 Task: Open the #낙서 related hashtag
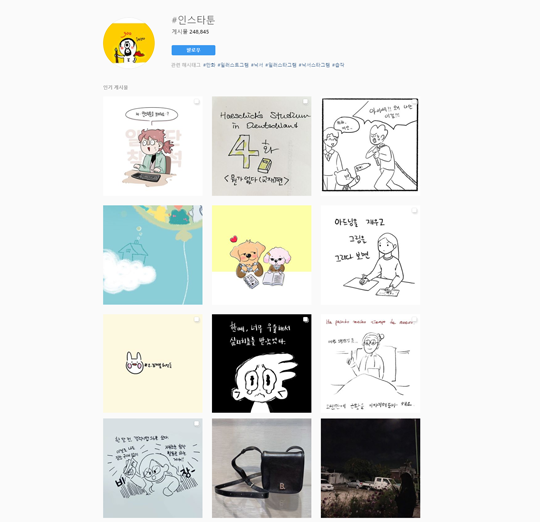click(257, 65)
